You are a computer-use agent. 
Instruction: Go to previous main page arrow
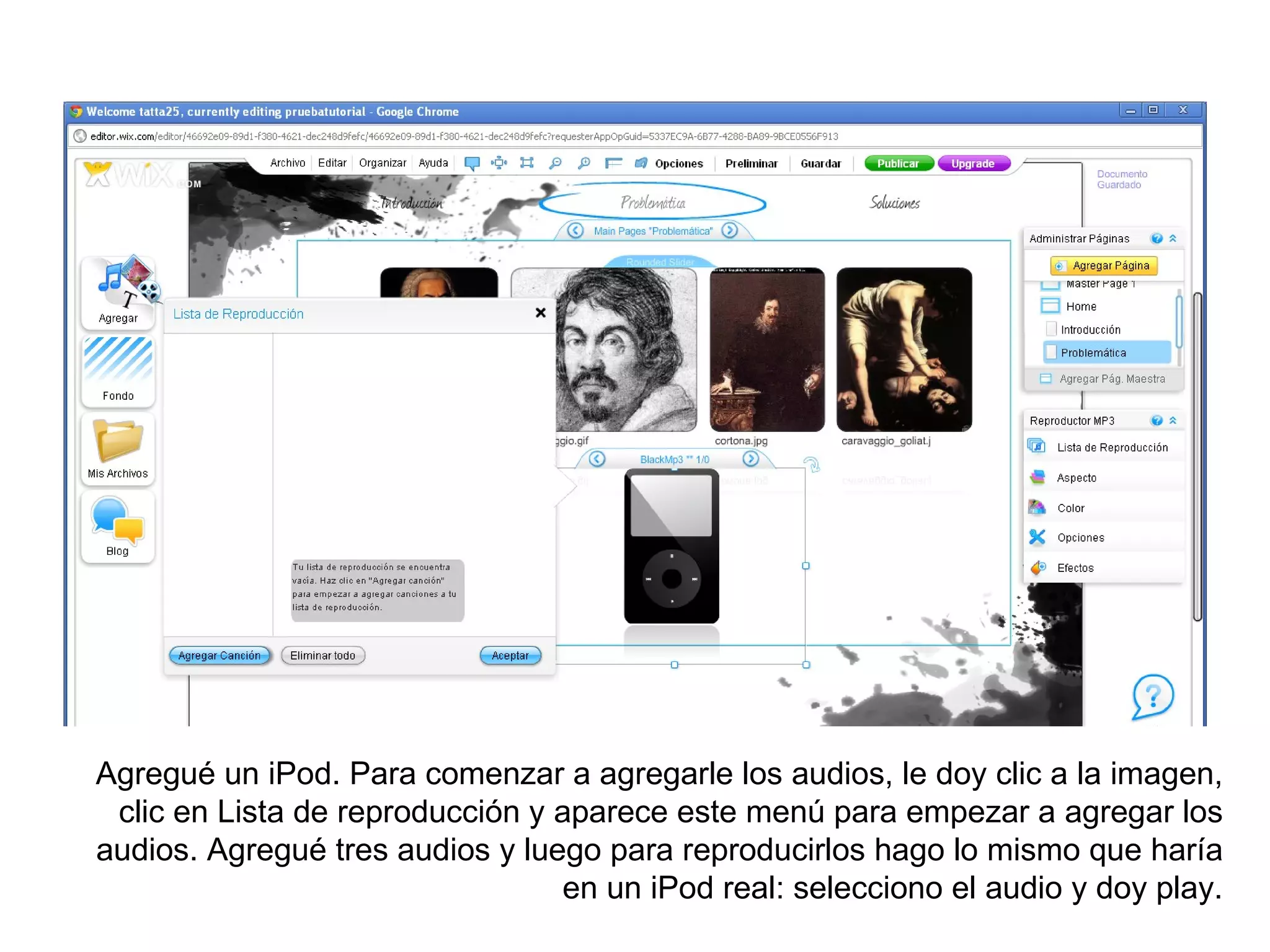(575, 231)
